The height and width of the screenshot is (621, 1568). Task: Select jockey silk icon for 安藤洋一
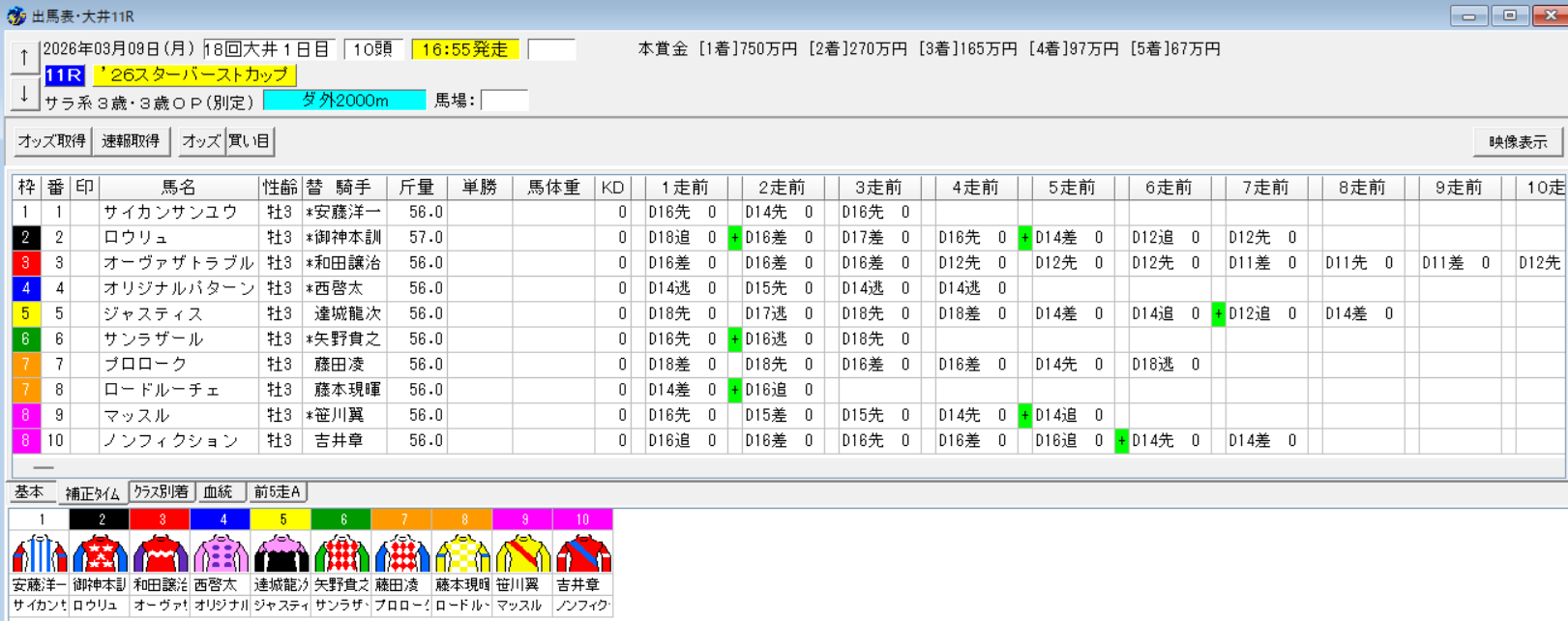tap(40, 554)
